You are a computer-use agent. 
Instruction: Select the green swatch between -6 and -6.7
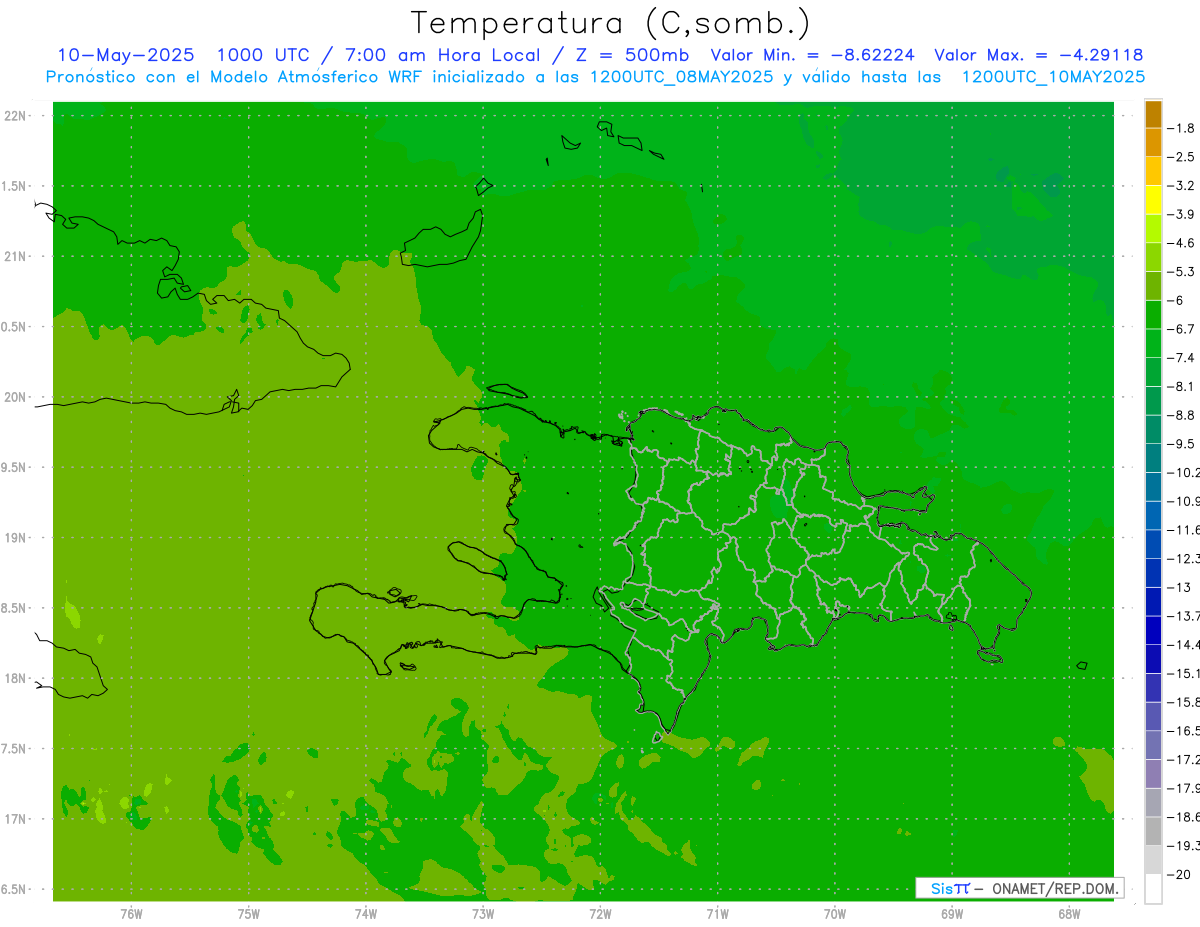(1153, 315)
